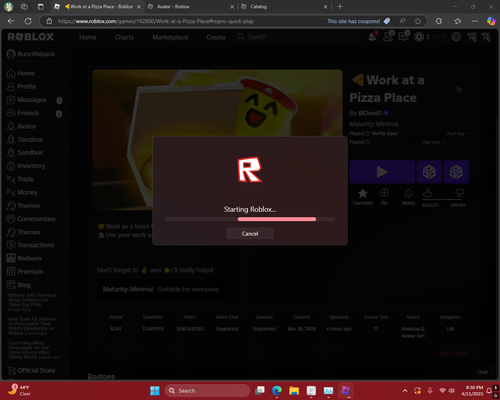Open Premium in the left sidebar

tap(25, 272)
